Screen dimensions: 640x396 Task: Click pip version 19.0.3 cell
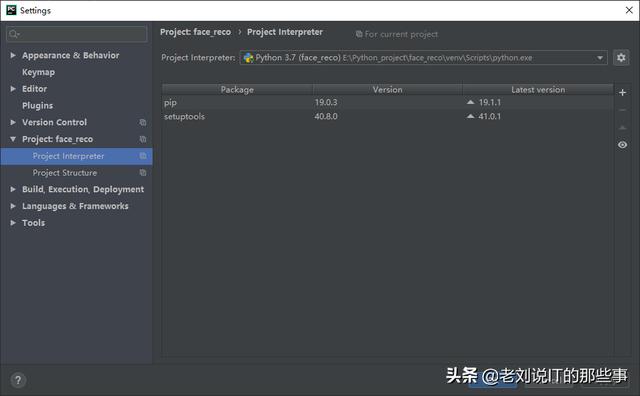tap(326, 102)
